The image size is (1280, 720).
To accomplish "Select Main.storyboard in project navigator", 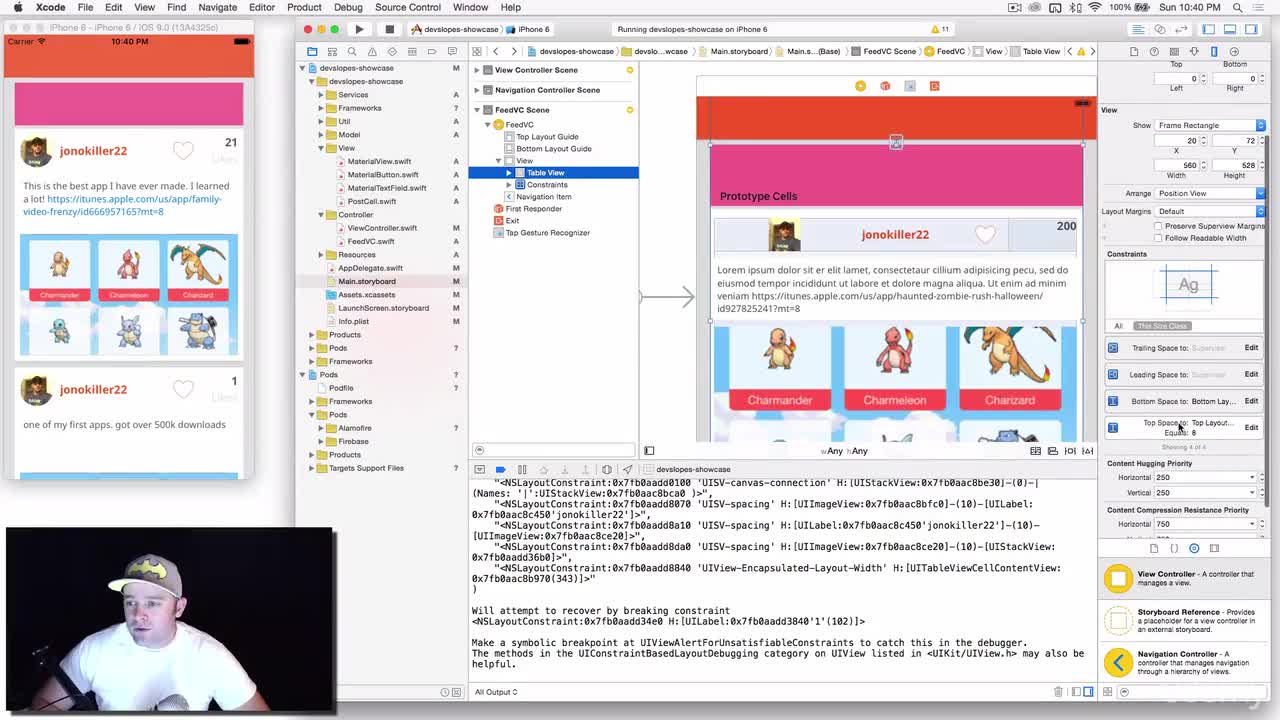I will [x=367, y=281].
